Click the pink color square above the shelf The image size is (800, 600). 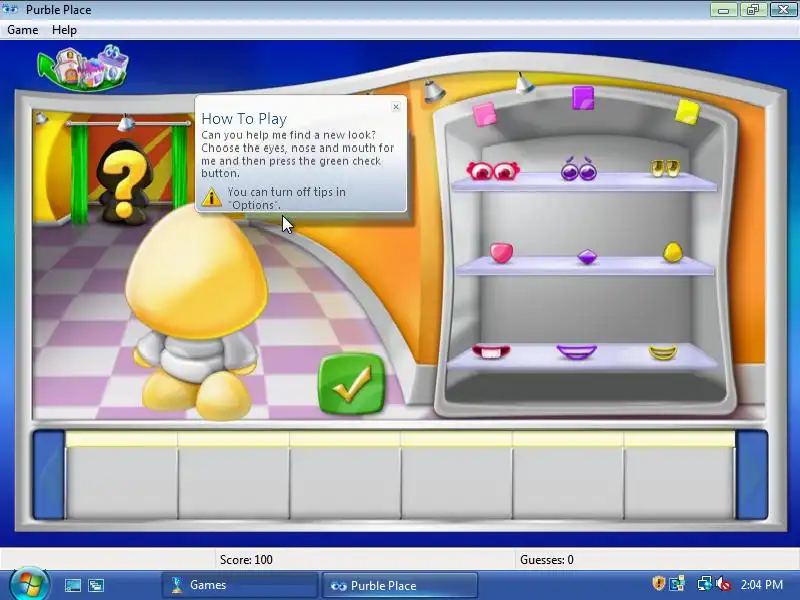[x=484, y=115]
